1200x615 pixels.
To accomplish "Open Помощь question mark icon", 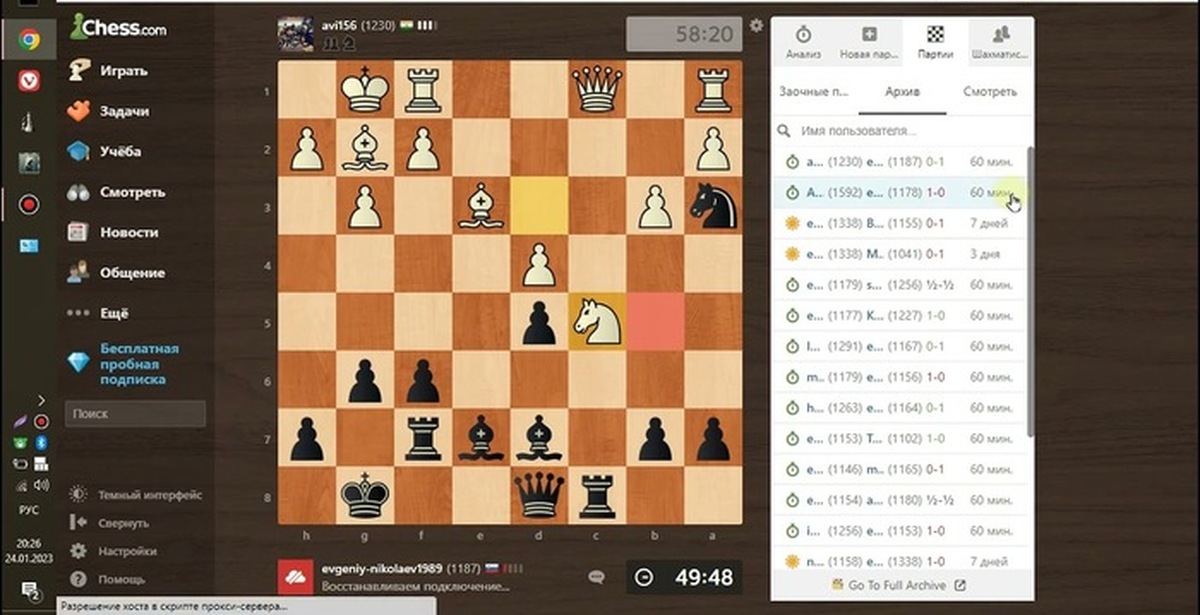I will [x=78, y=579].
